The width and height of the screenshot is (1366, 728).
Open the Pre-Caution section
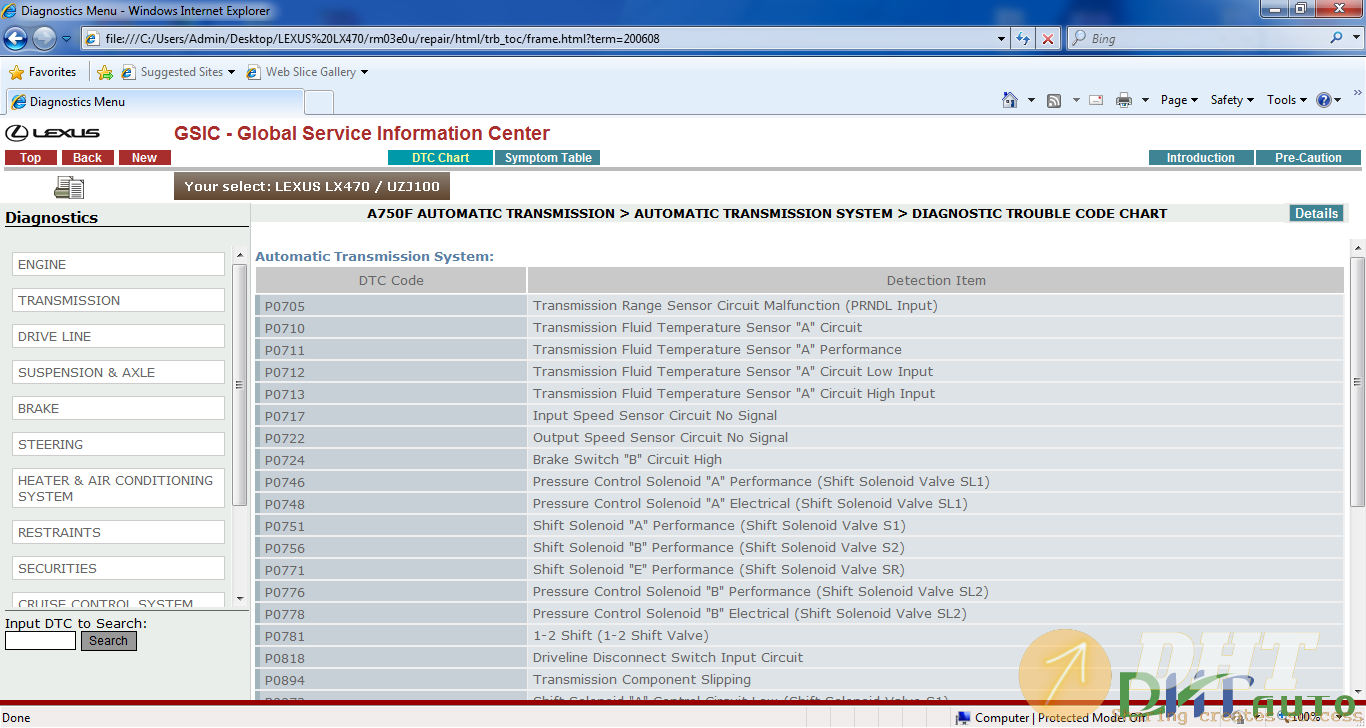1308,158
